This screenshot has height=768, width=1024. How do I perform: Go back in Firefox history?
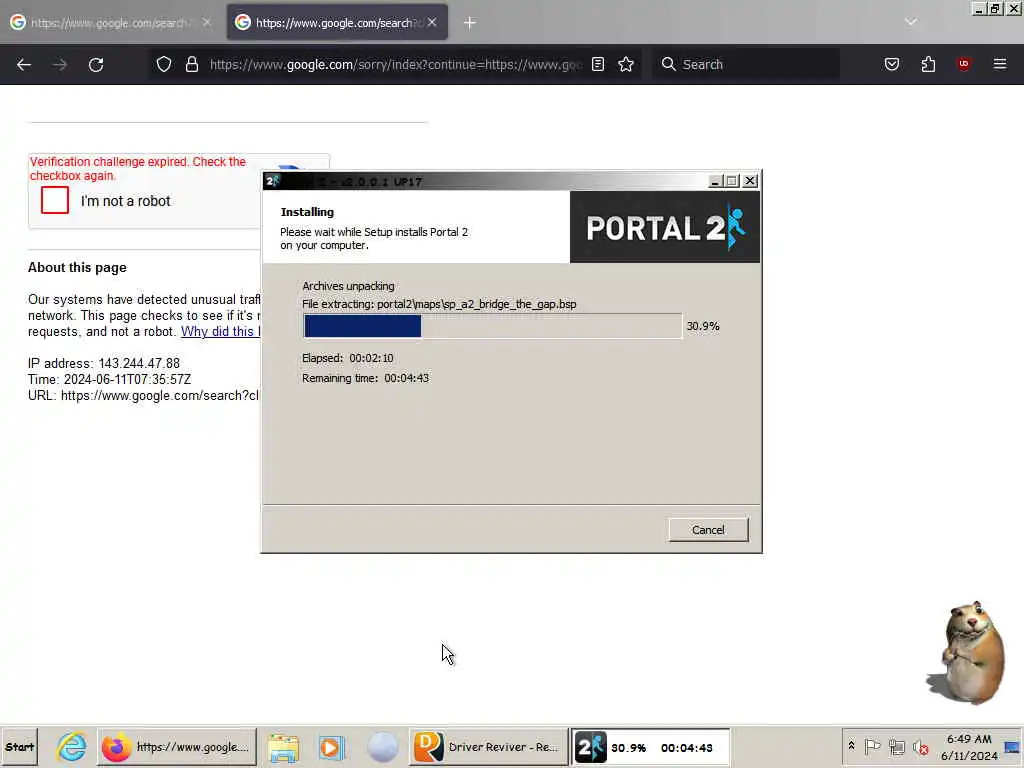tap(24, 65)
